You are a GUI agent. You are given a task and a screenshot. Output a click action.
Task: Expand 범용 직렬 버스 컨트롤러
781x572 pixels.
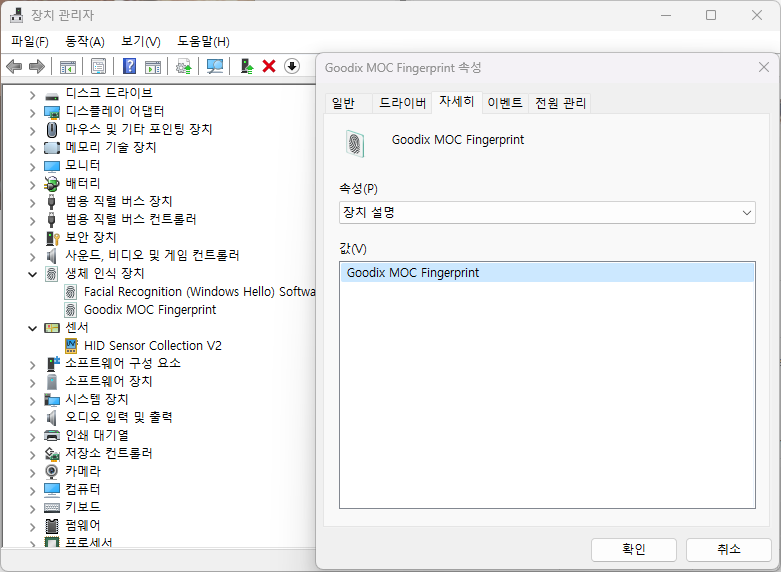click(32, 220)
